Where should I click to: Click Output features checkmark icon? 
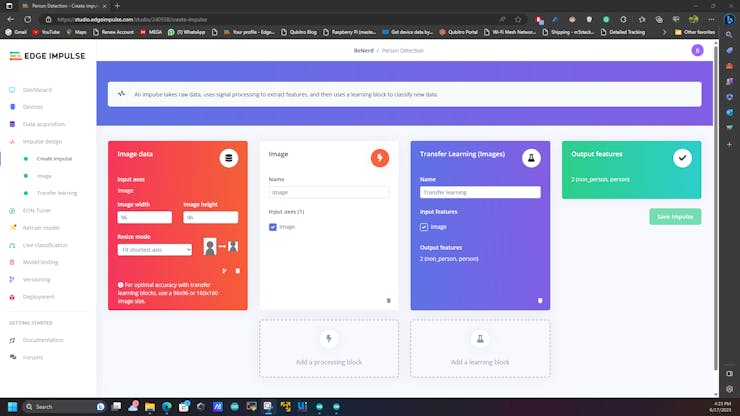click(682, 158)
